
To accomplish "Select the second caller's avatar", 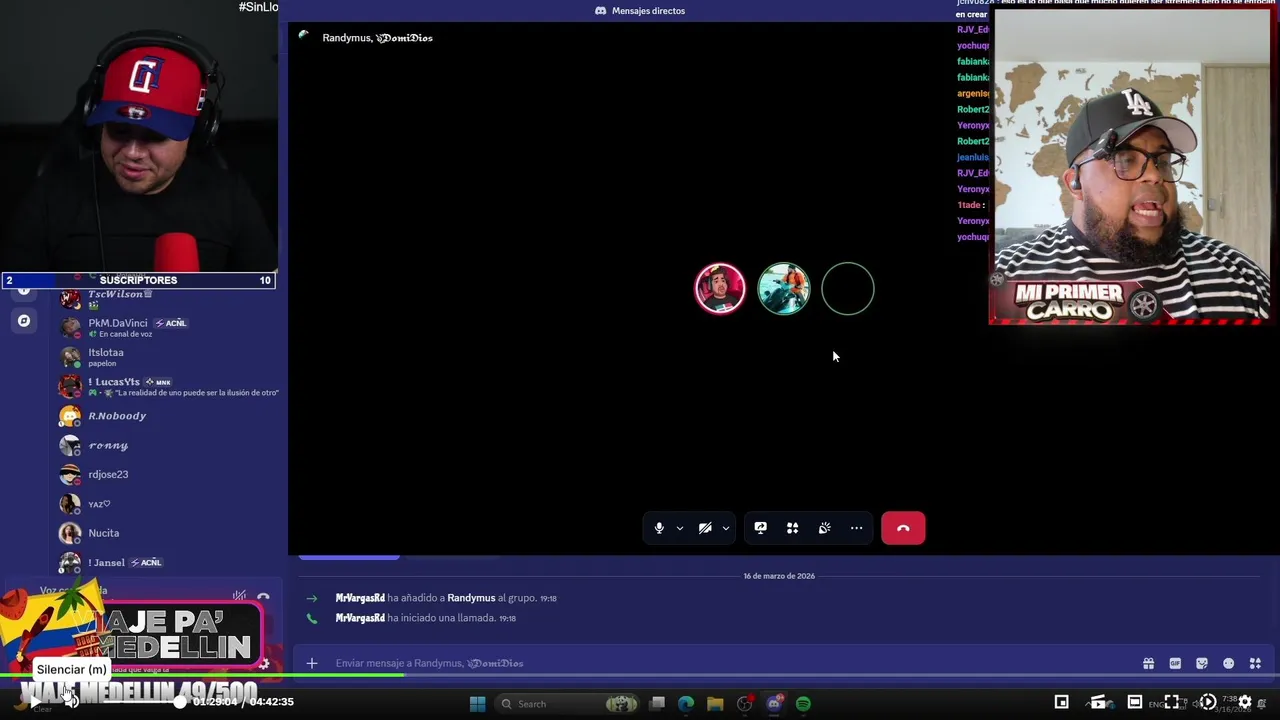I will pos(784,289).
